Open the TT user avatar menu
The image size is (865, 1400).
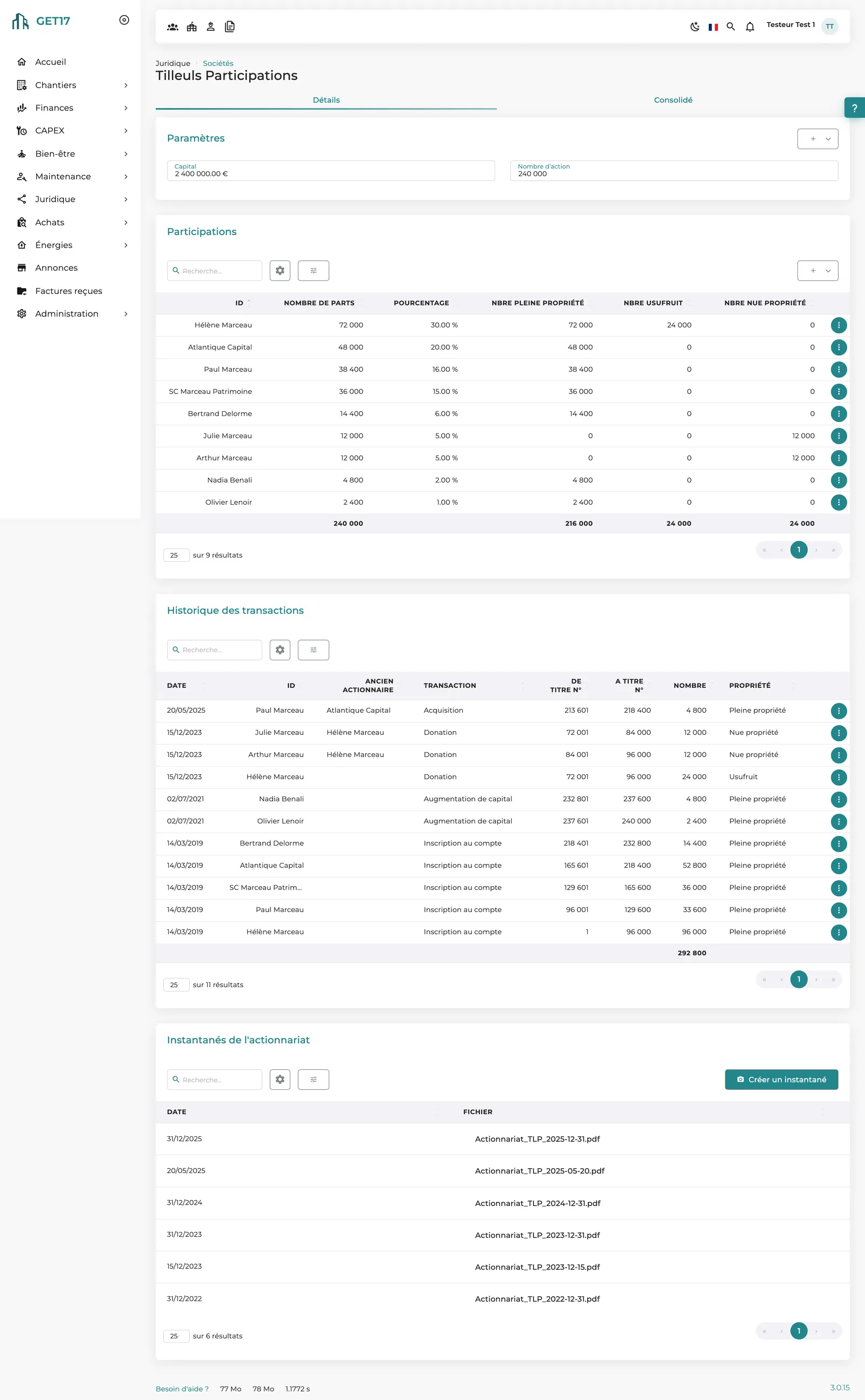[x=829, y=26]
